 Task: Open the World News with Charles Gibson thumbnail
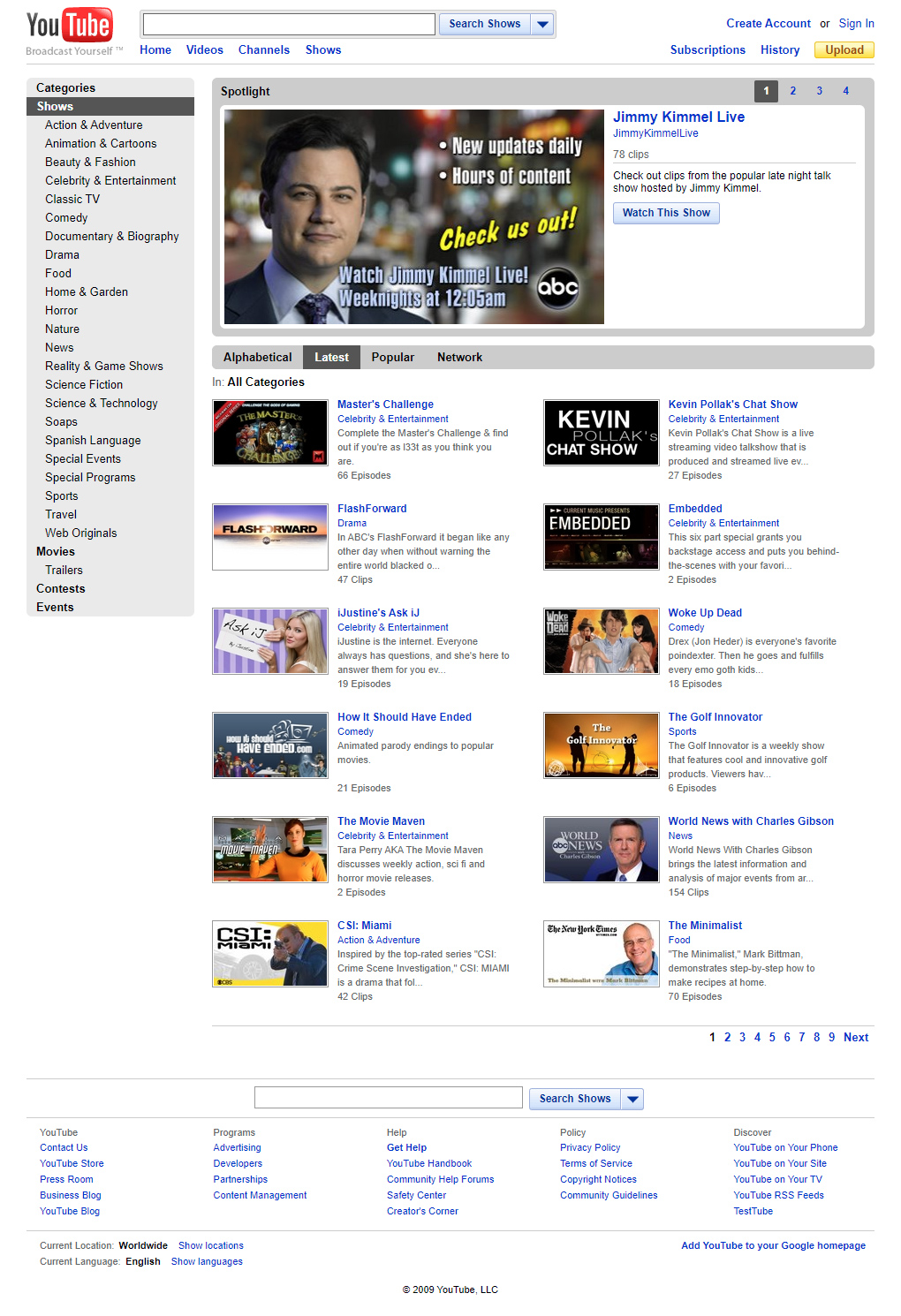coord(602,850)
